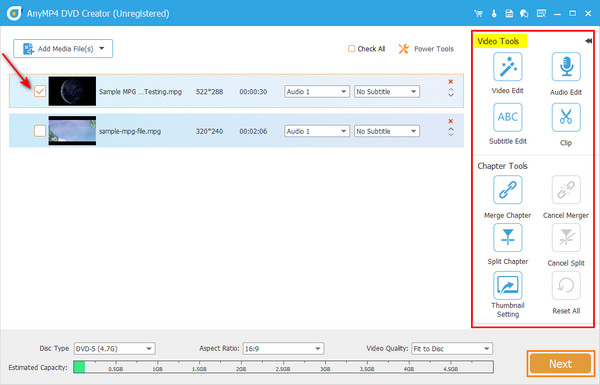Click the file name 'sample-mpg-file.mpg'
600x385 pixels.
click(130, 131)
